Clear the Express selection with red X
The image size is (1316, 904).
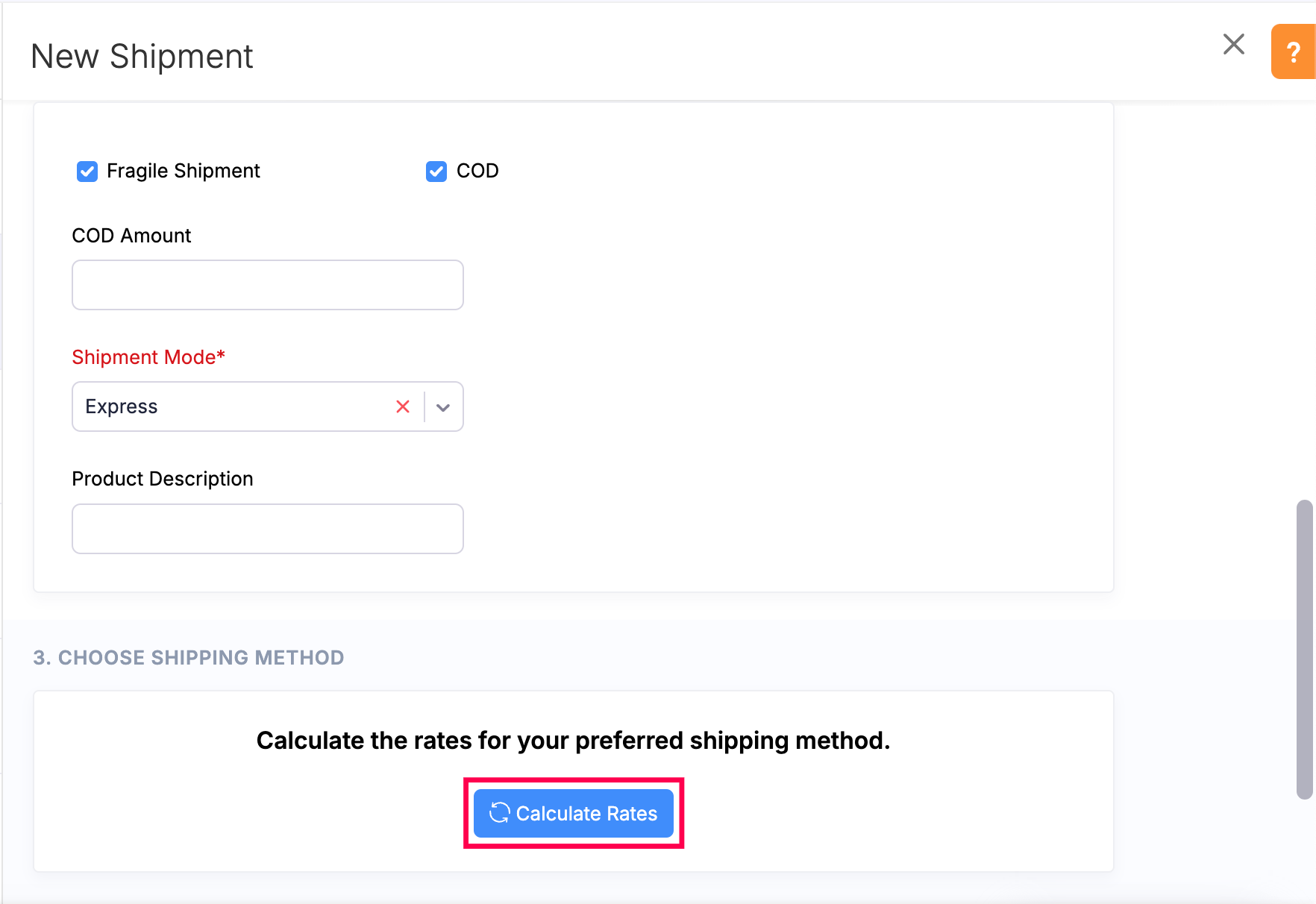click(x=403, y=407)
